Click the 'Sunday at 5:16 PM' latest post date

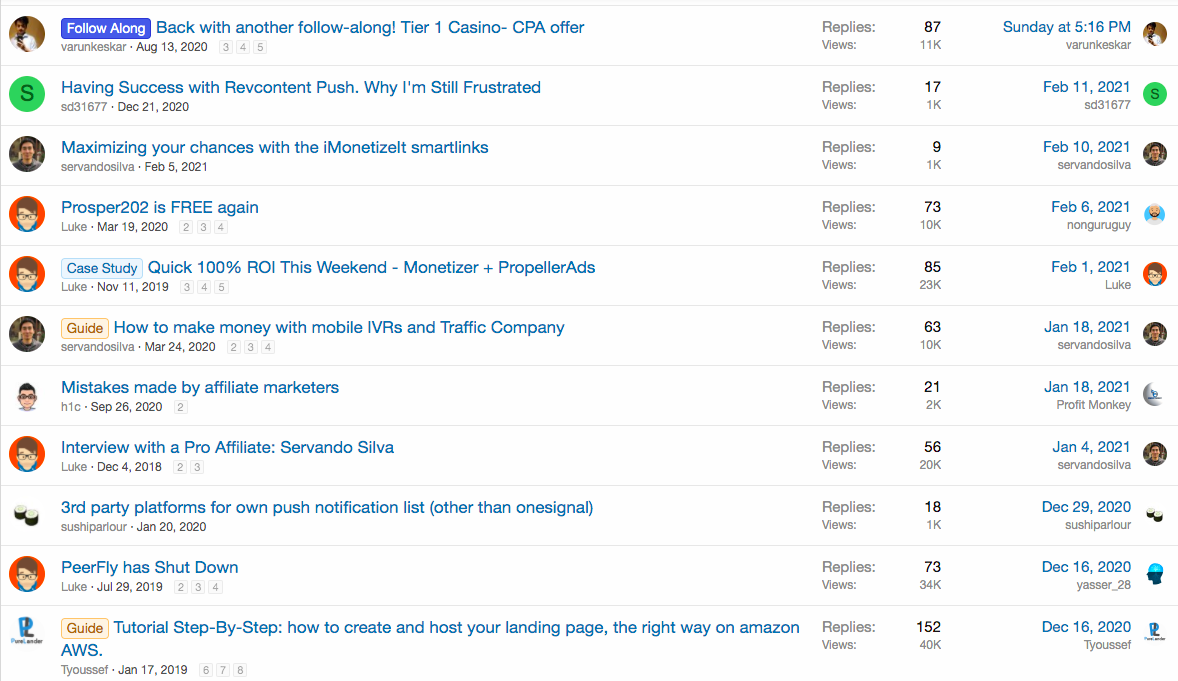tap(1066, 27)
